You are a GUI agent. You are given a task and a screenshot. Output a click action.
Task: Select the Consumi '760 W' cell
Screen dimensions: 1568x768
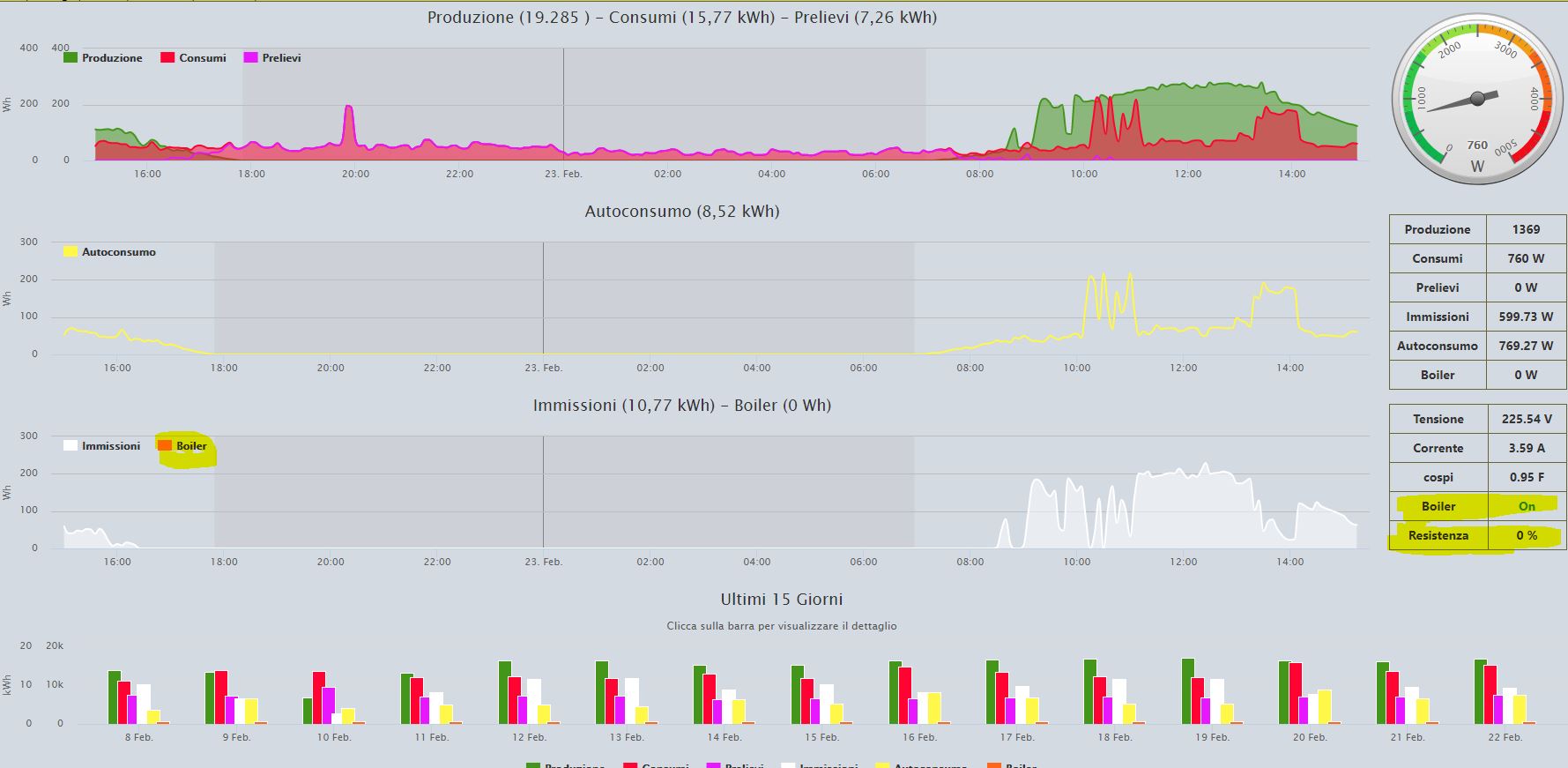coord(1526,258)
